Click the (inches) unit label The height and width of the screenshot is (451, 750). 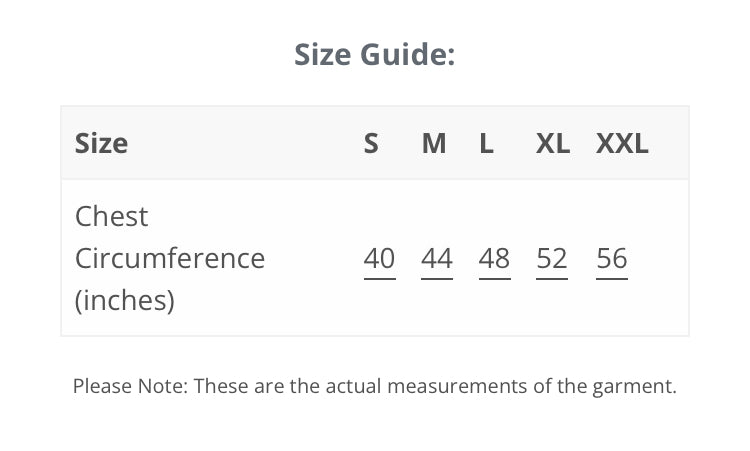click(125, 300)
